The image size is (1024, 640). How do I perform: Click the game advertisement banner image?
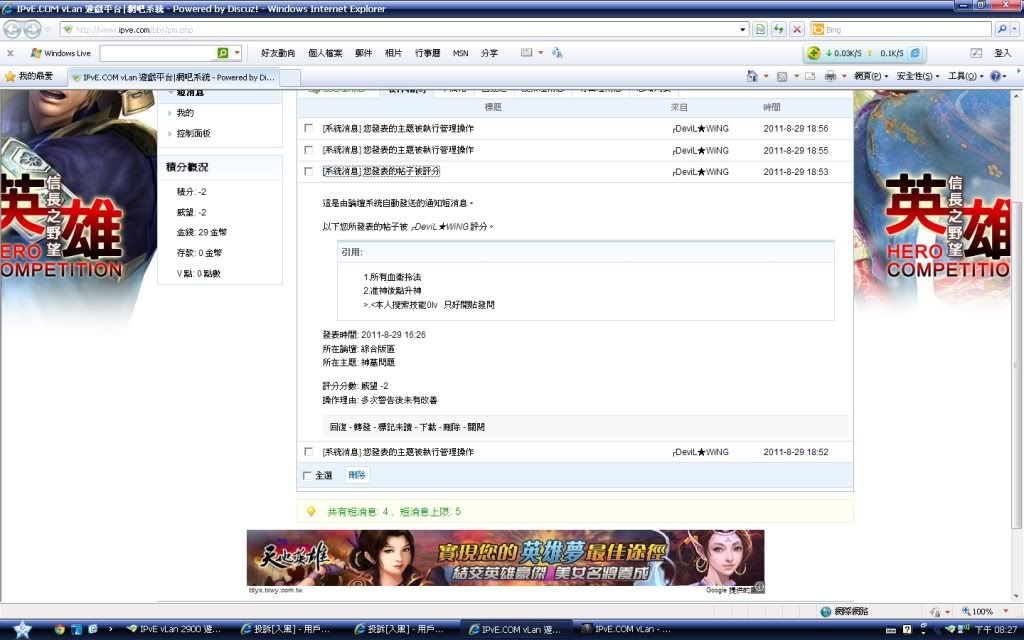pos(505,558)
